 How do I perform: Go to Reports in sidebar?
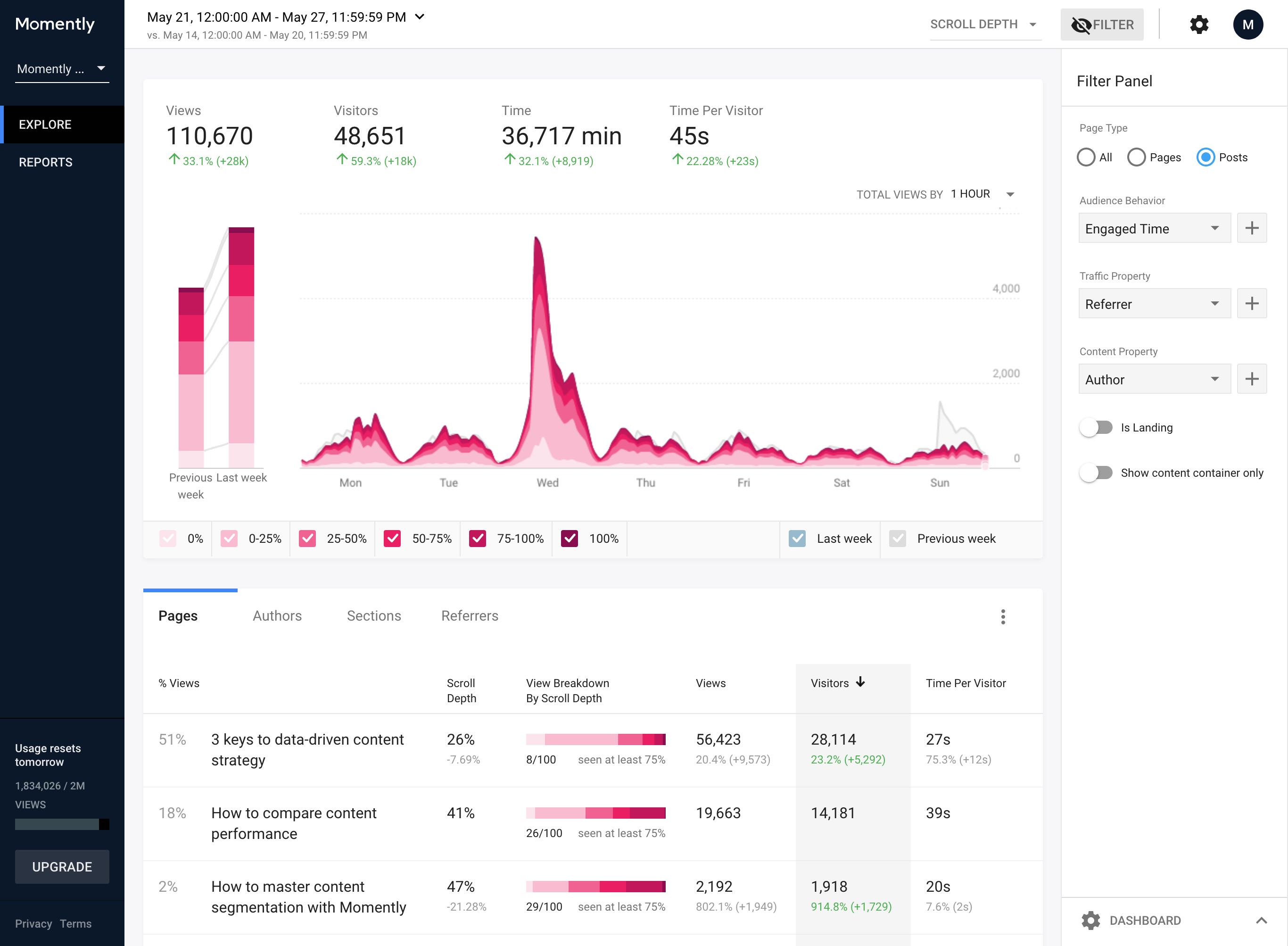tap(46, 162)
